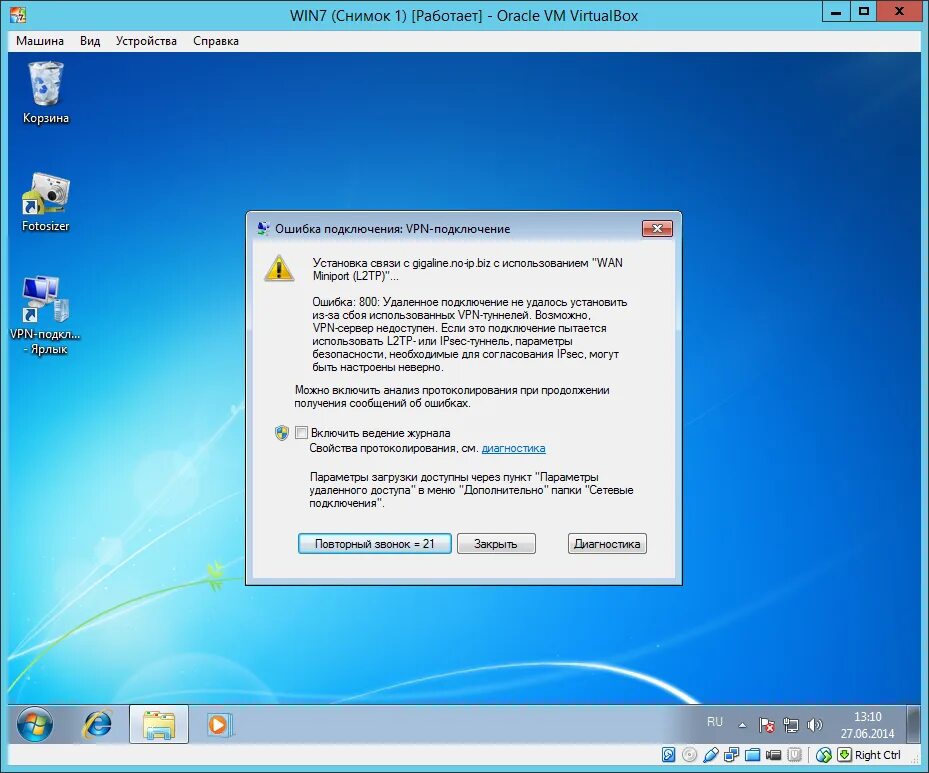This screenshot has width=929, height=773.
Task: Open the 13:10 27.06.2014 taskbar clock
Action: 867,725
